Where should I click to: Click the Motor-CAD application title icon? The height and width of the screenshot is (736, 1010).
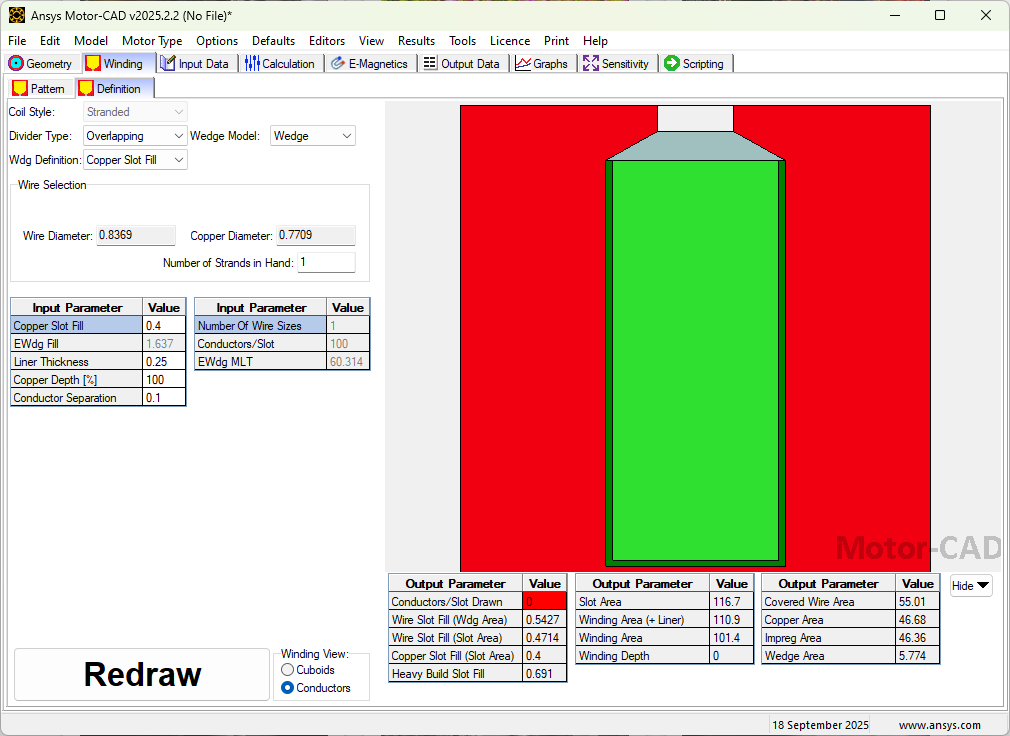tap(17, 15)
